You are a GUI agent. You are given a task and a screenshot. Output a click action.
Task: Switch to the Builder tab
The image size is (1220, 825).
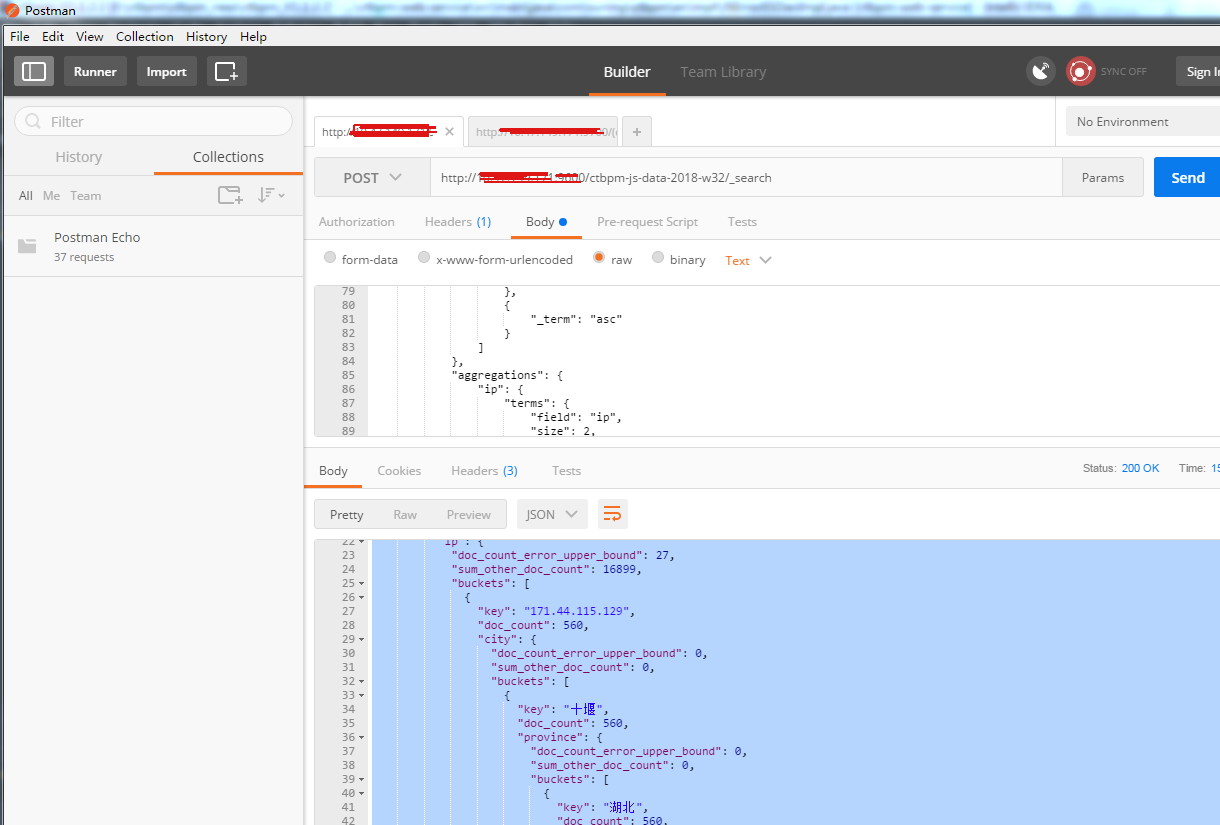click(627, 72)
